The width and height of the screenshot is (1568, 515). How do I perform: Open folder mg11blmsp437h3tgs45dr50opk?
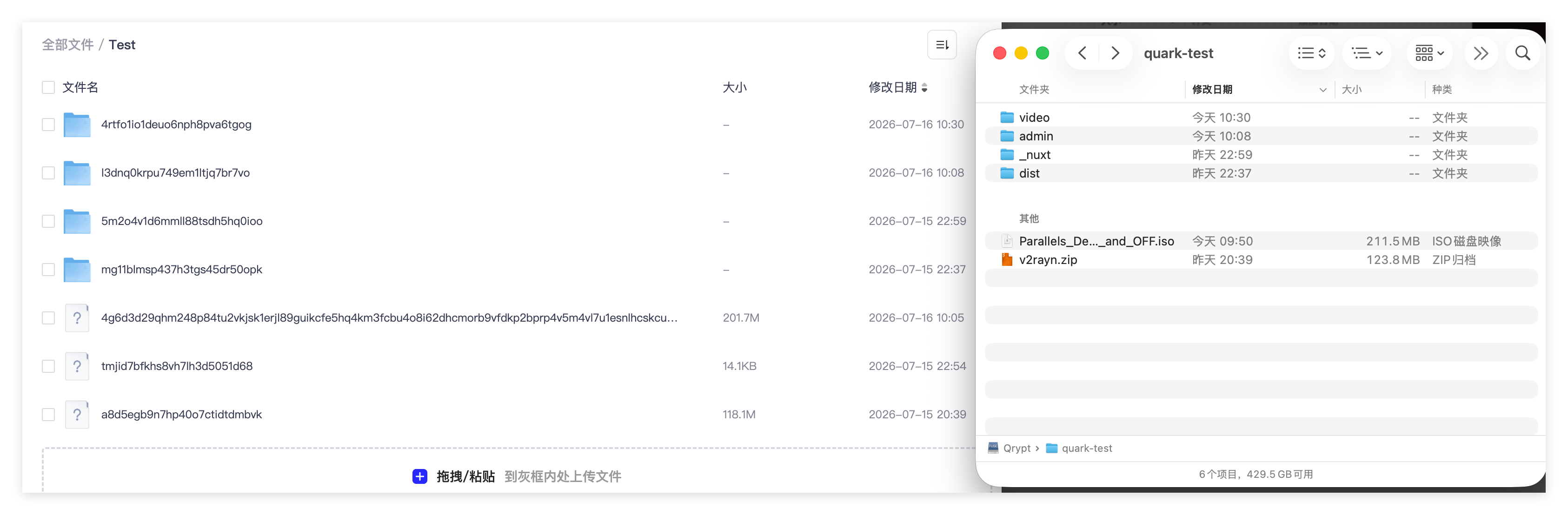click(181, 270)
